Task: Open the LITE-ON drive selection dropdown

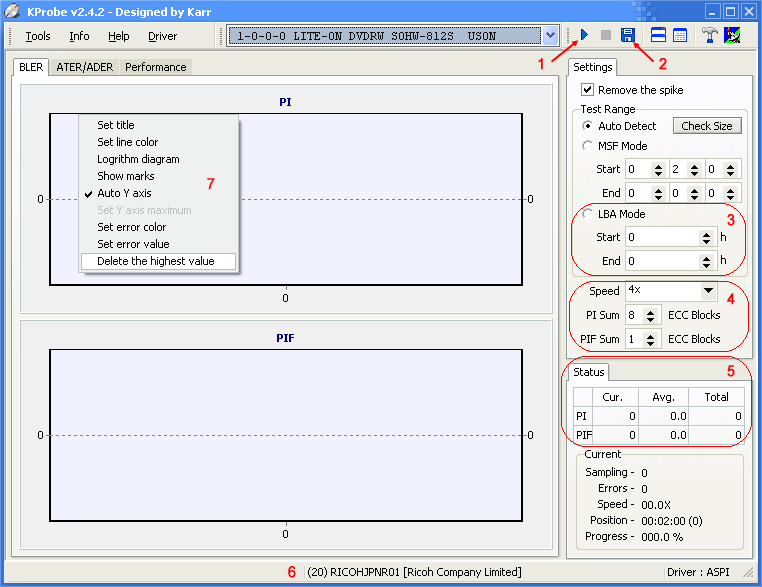Action: (550, 36)
